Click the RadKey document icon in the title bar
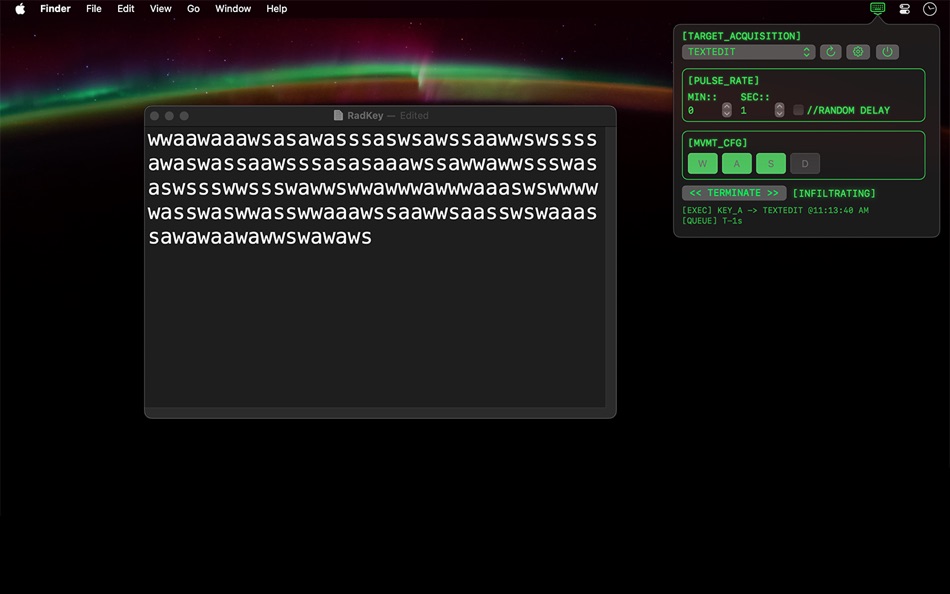 click(338, 115)
